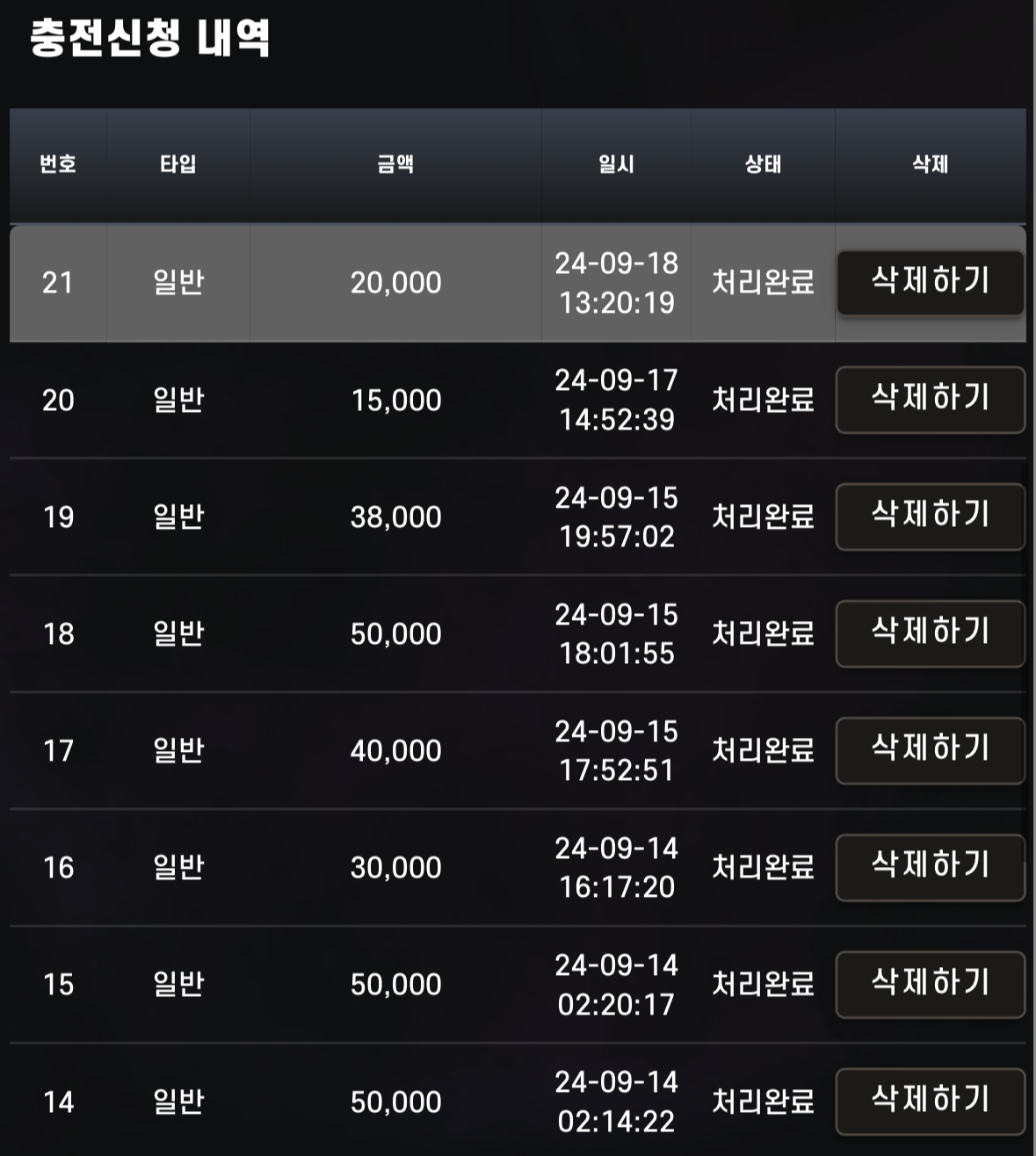Image resolution: width=1036 pixels, height=1156 pixels.
Task: Delete the 30,000 charge entry
Action: tap(931, 867)
